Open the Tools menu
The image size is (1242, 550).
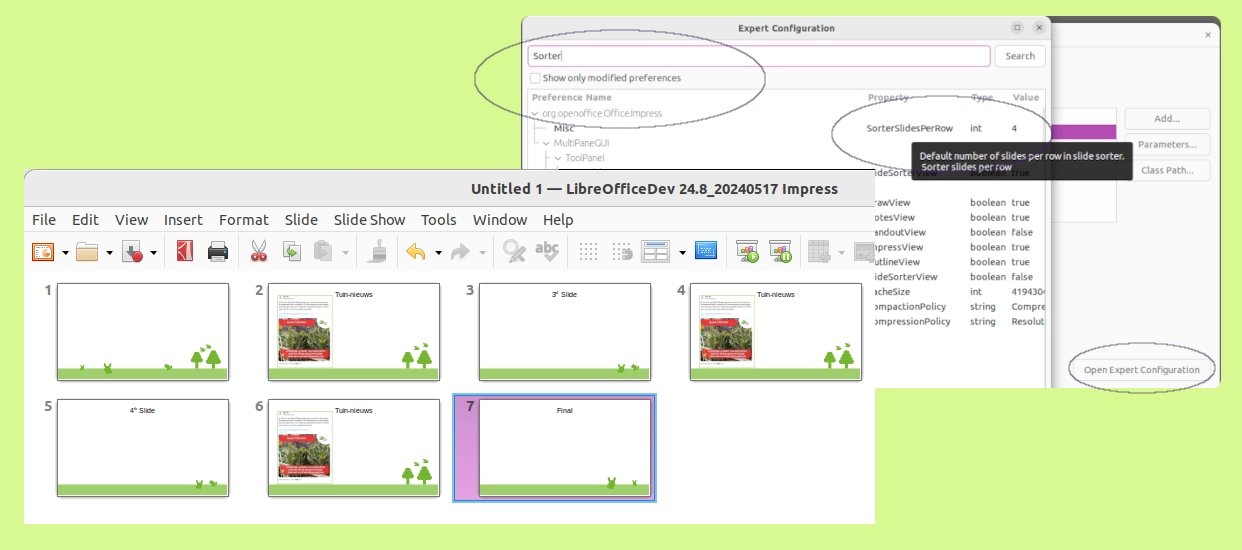tap(438, 220)
